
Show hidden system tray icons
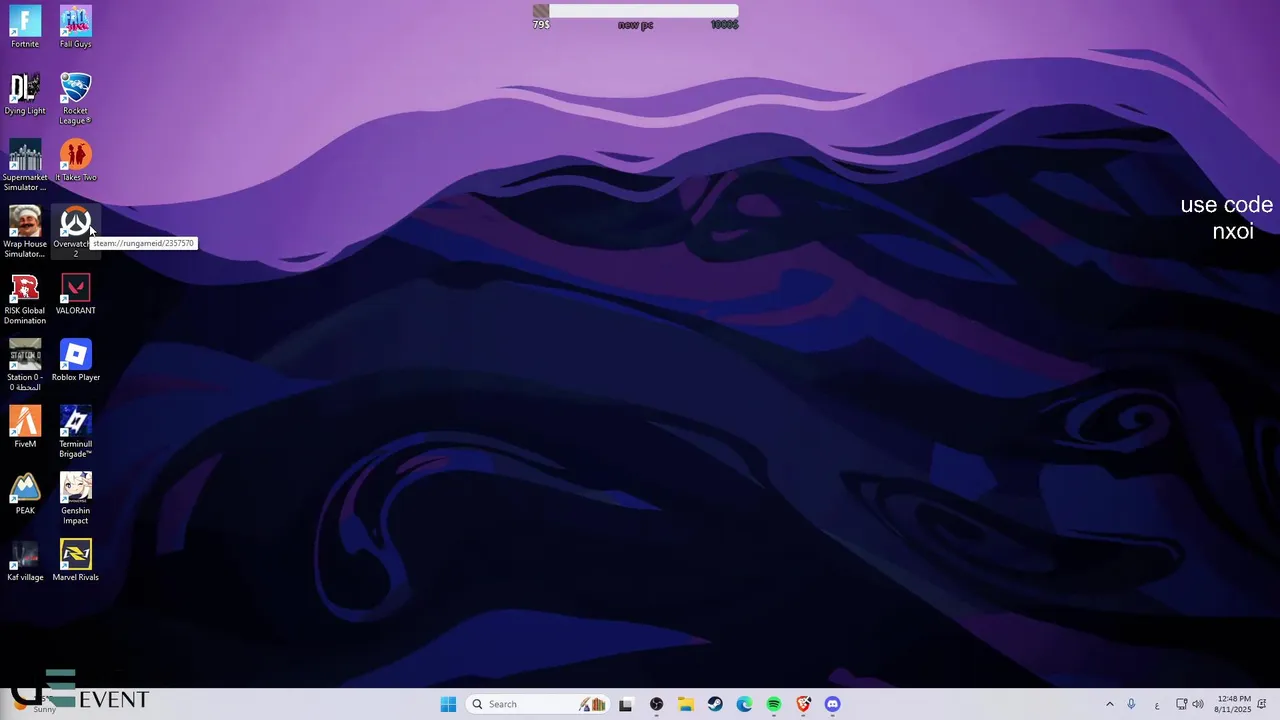(1109, 704)
